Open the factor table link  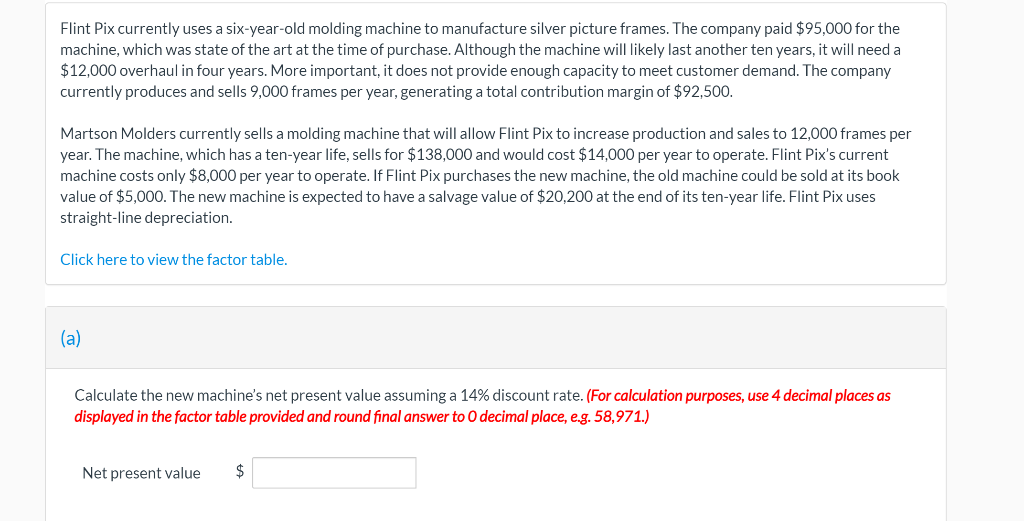[x=174, y=260]
